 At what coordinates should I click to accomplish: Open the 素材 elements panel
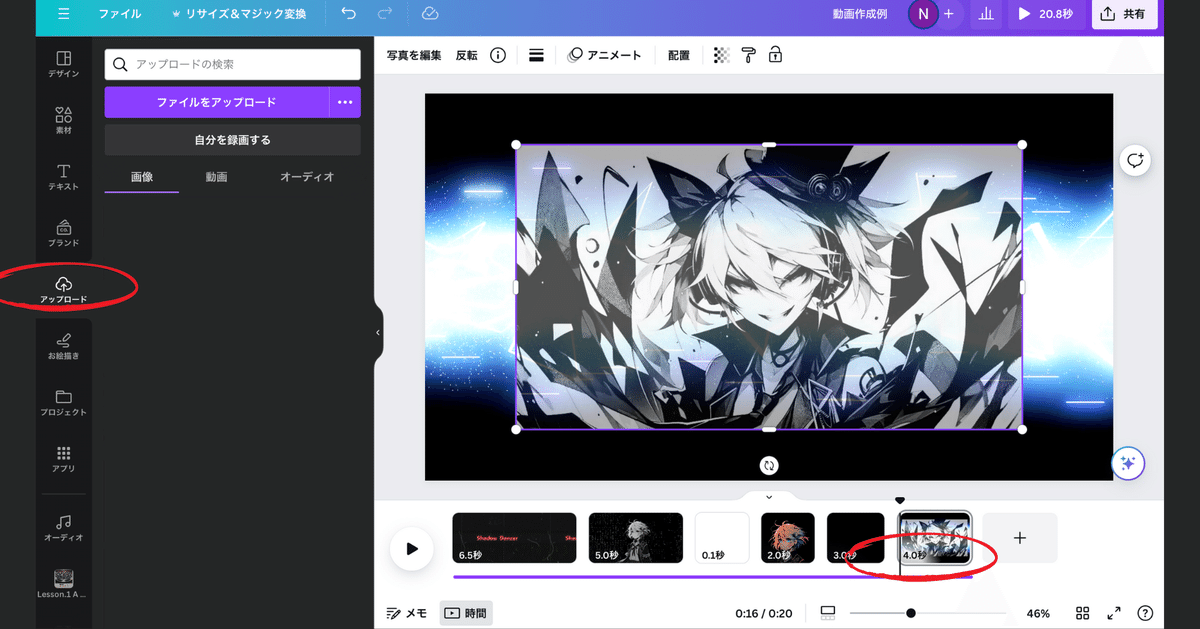64,121
